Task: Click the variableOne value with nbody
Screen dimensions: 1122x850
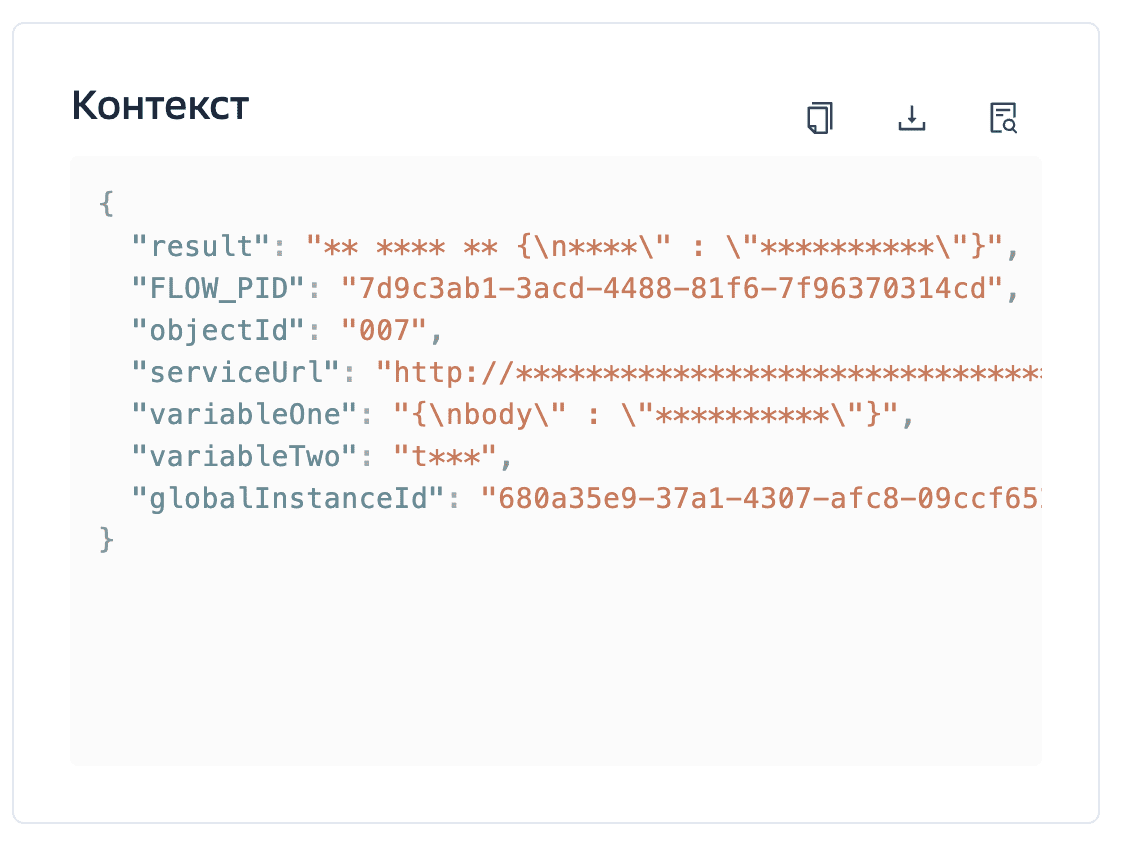Action: tap(650, 414)
